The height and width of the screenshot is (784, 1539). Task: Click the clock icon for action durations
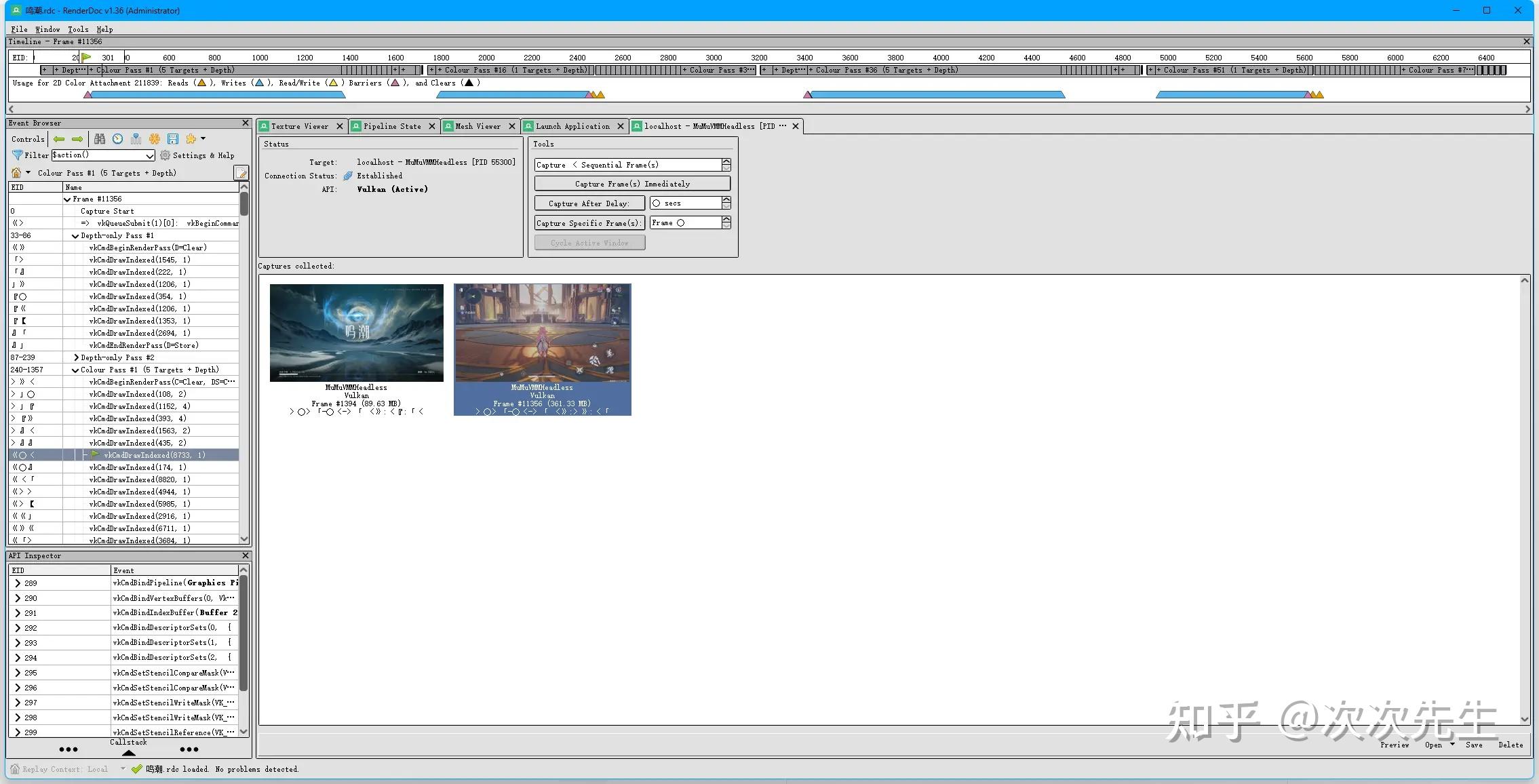pos(118,139)
